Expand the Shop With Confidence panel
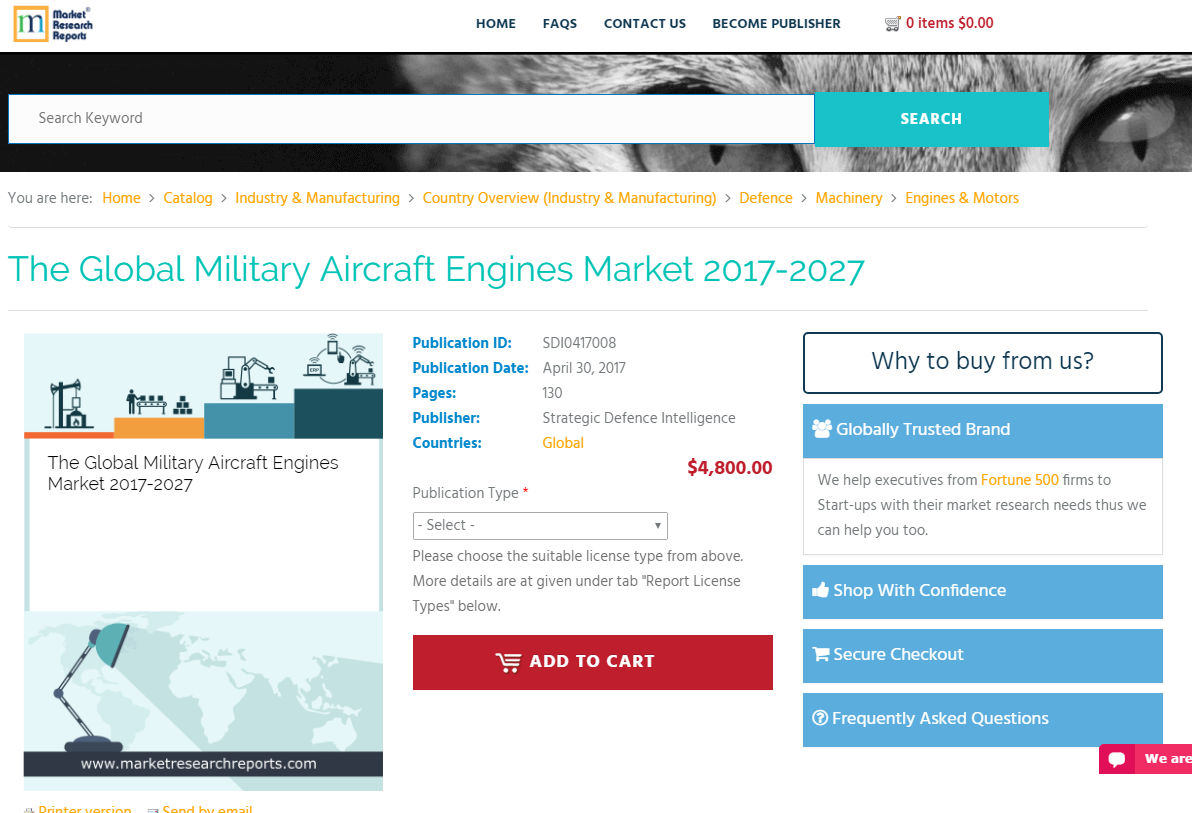Viewport: 1192px width, 813px height. pos(982,592)
